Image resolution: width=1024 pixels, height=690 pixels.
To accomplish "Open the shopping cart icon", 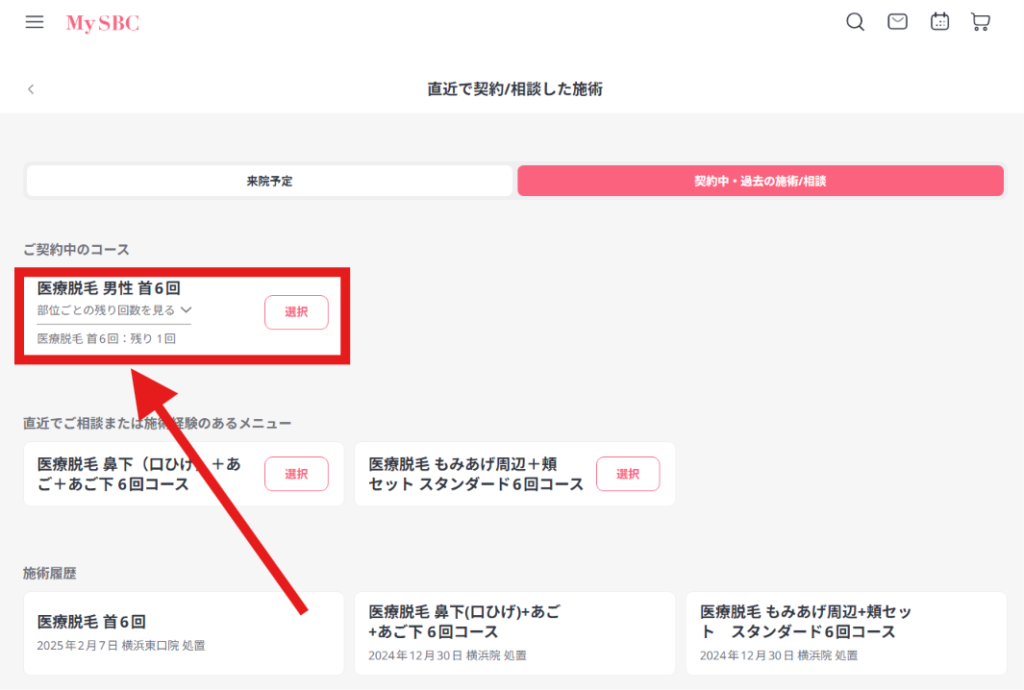I will 980,22.
